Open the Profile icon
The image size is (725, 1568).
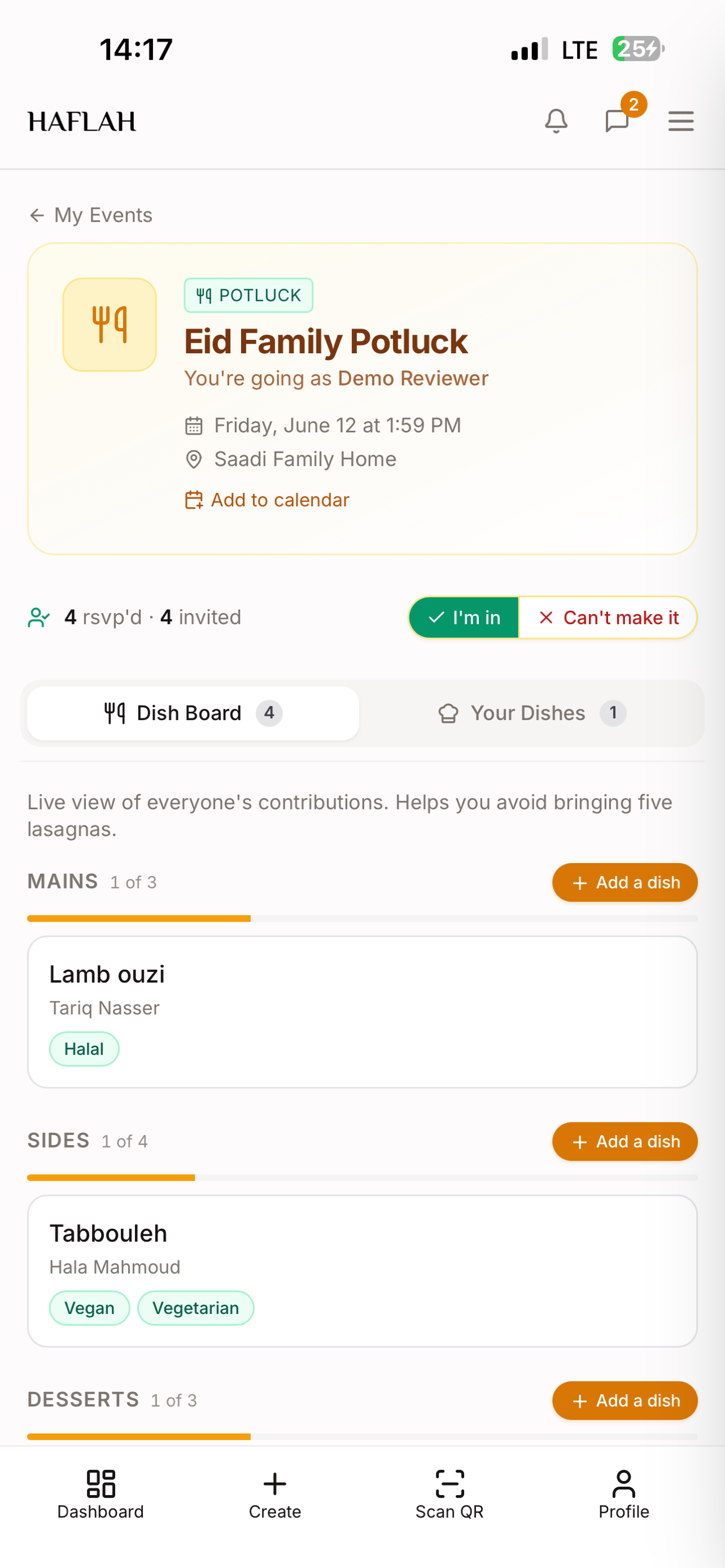tap(624, 1483)
